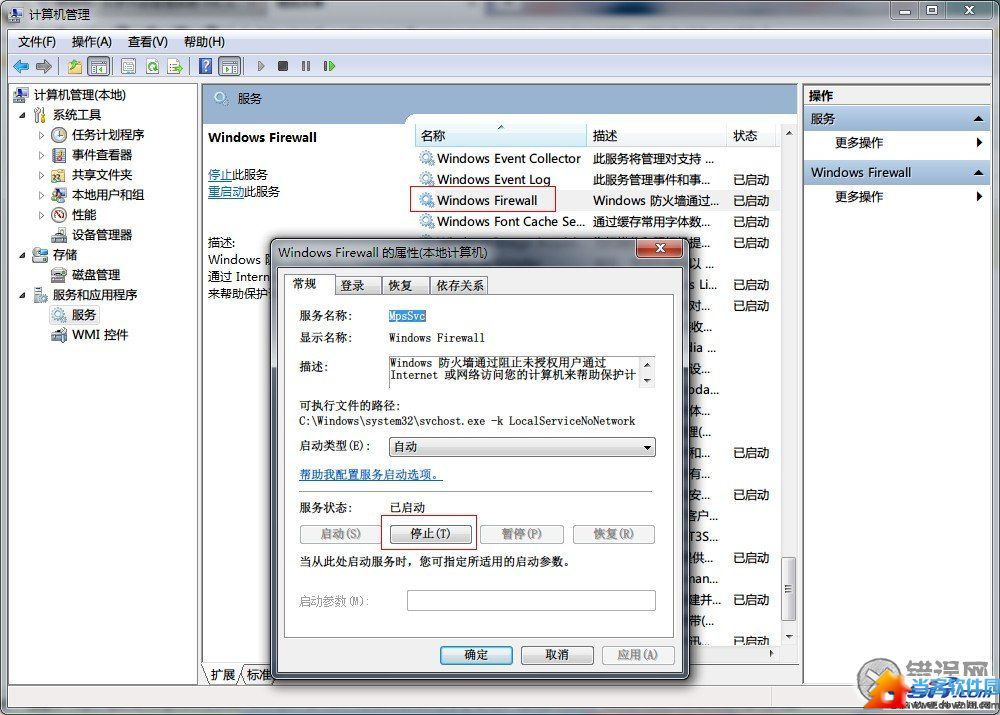Toggle show/hide console tree icon
Screen dimensions: 1000x715
coord(99,66)
